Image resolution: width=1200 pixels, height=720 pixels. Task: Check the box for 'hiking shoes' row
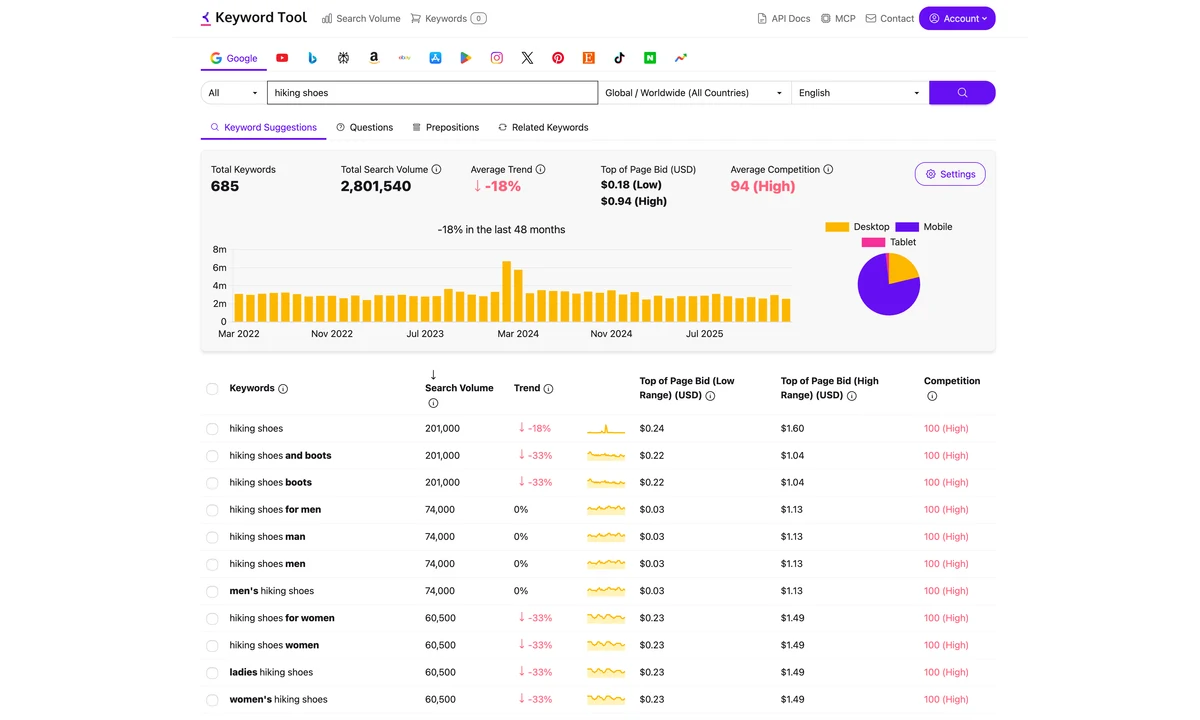pyautogui.click(x=212, y=429)
